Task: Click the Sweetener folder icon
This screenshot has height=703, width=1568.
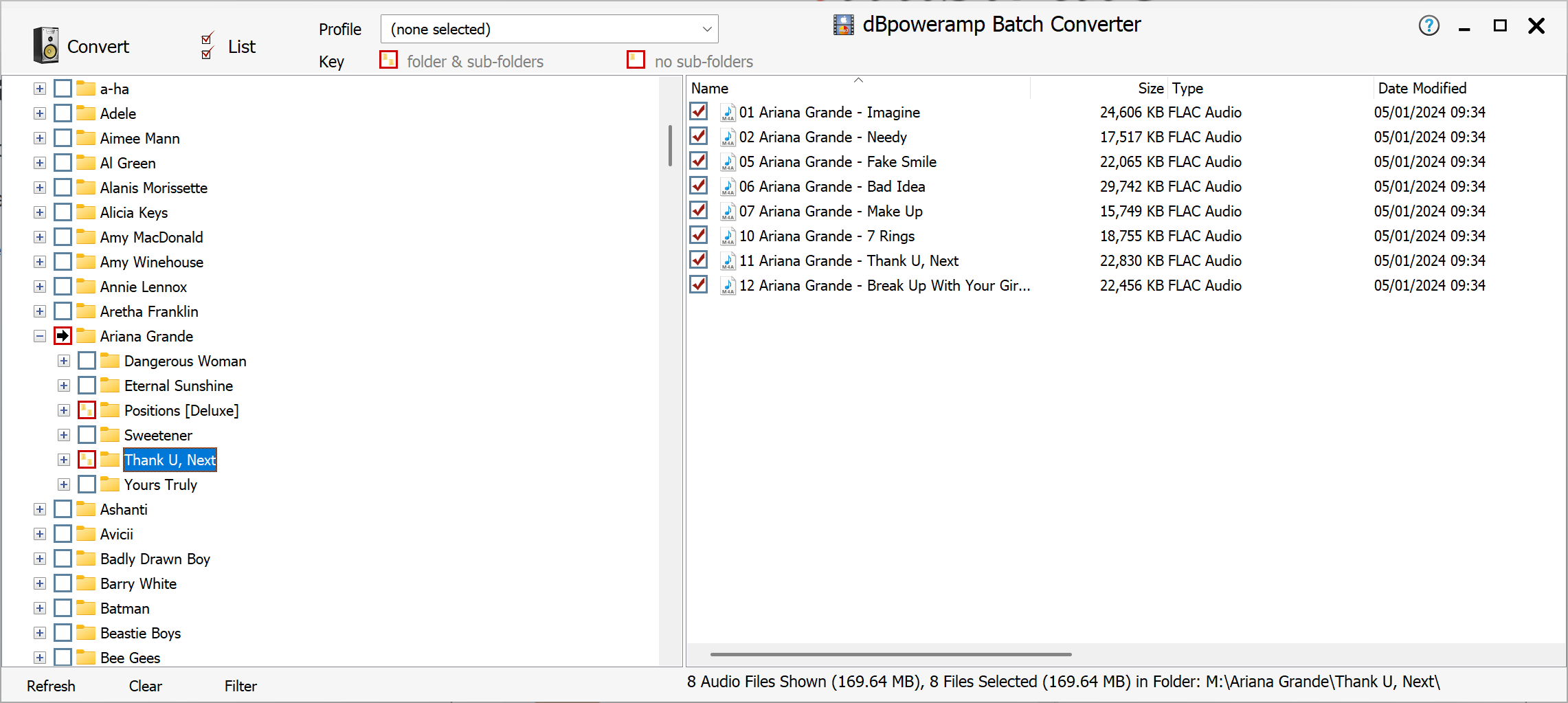Action: (x=110, y=435)
